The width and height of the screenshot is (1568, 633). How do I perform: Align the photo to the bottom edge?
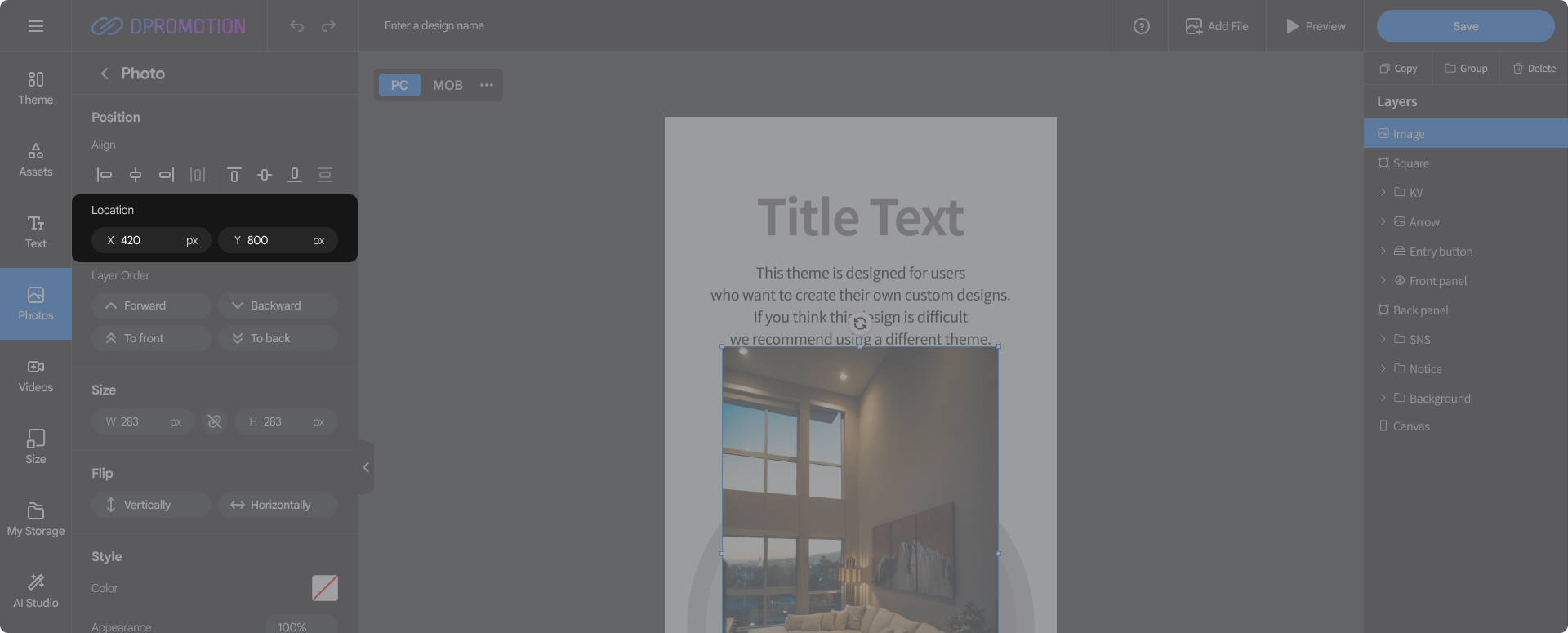point(295,175)
